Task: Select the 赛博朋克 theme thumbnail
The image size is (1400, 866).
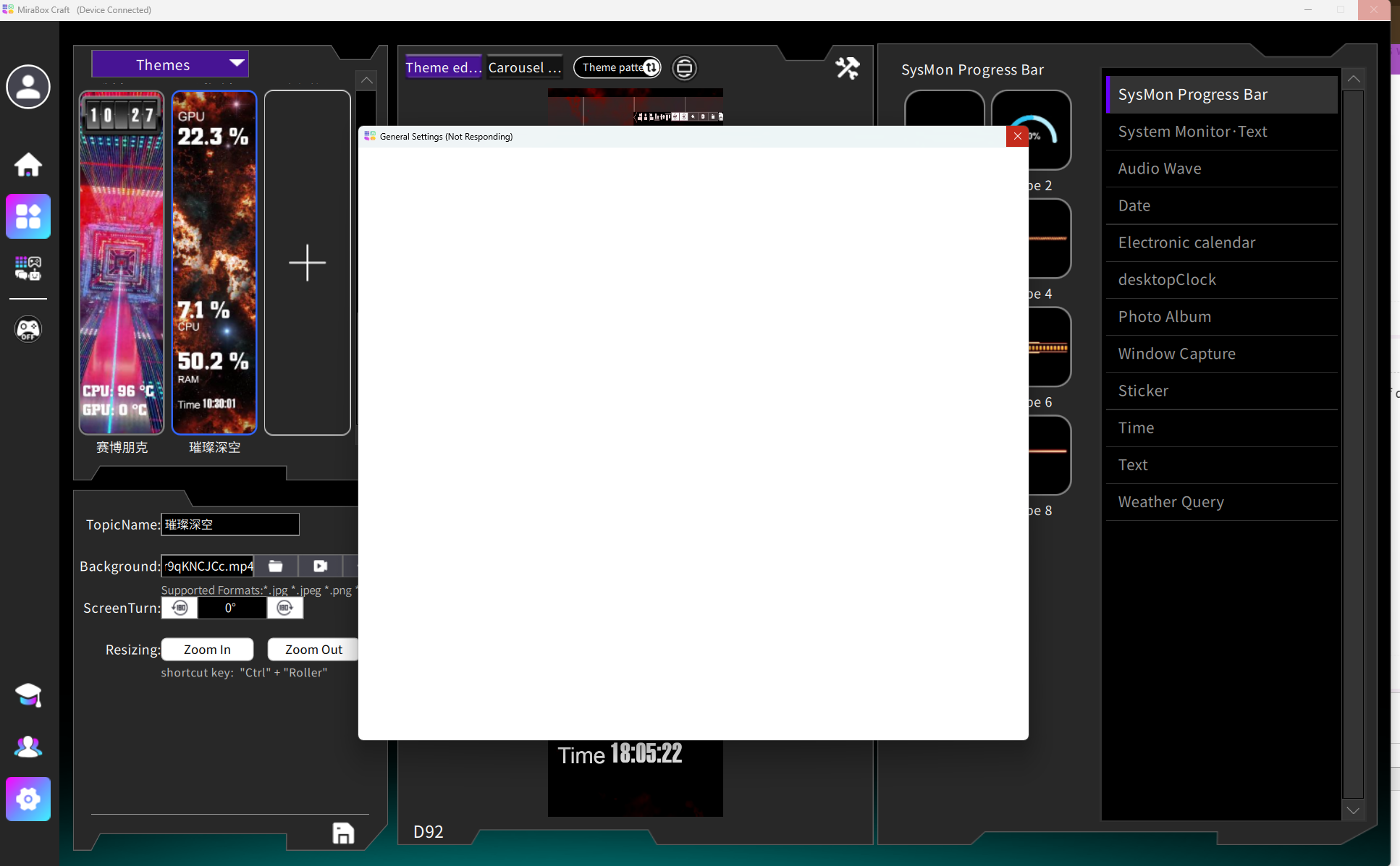Action: coord(121,263)
